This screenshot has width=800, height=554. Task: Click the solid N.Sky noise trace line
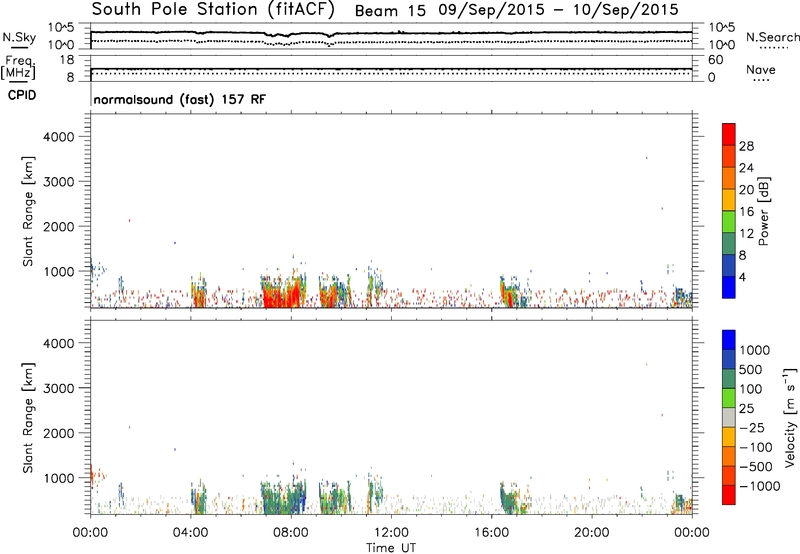[391, 33]
